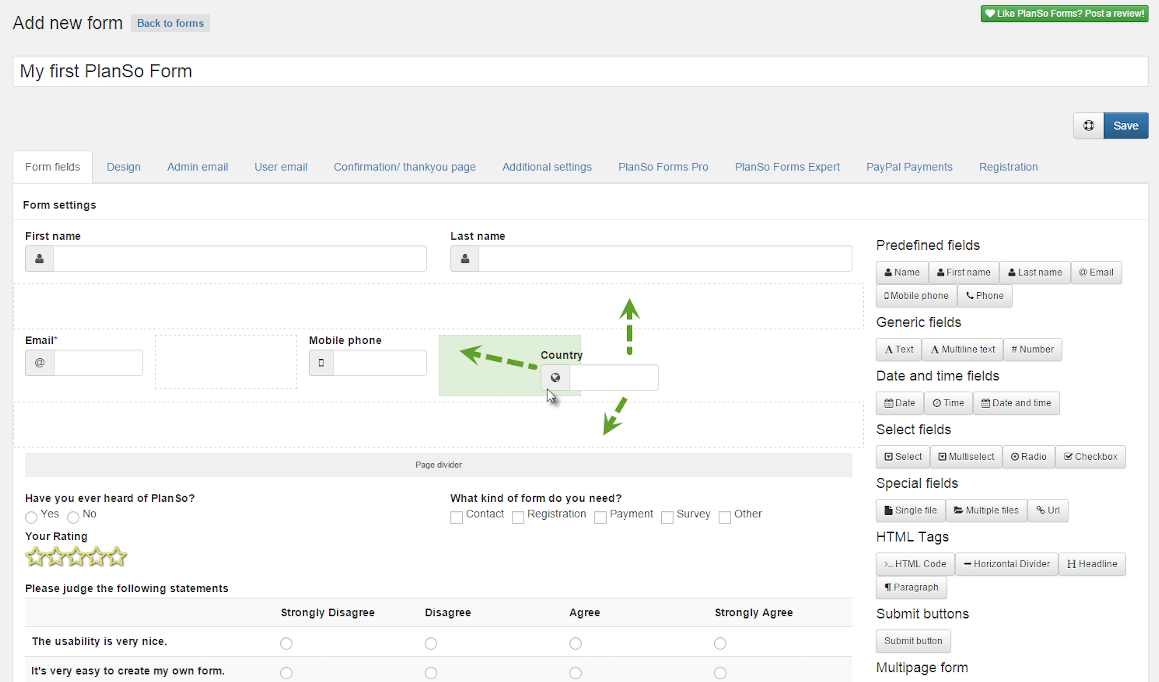Open the Confirmation/ thankyou page tab
Viewport: 1159px width, 682px height.
[x=404, y=167]
